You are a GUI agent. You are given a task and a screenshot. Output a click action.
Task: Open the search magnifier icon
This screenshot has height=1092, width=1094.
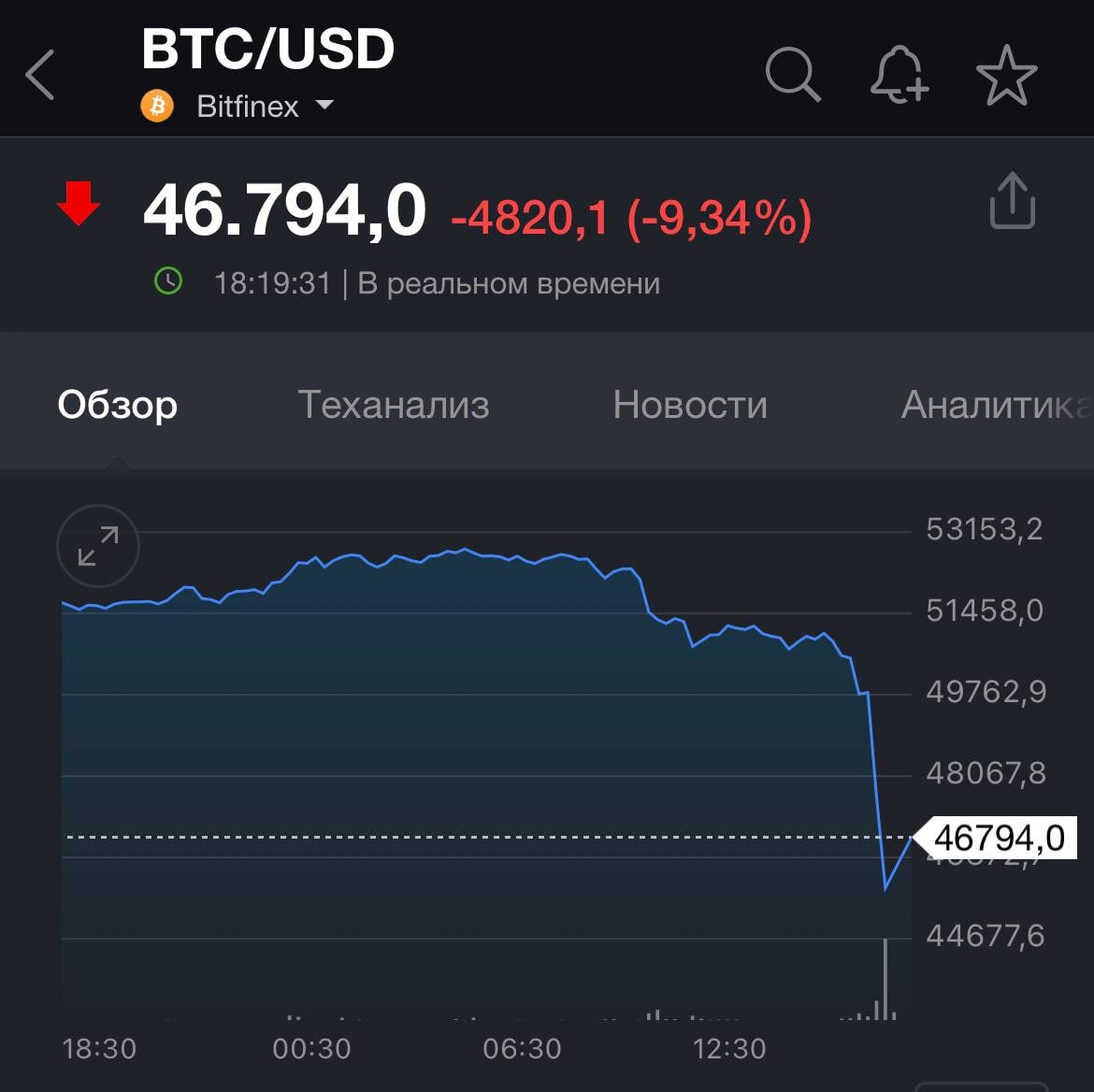(792, 74)
